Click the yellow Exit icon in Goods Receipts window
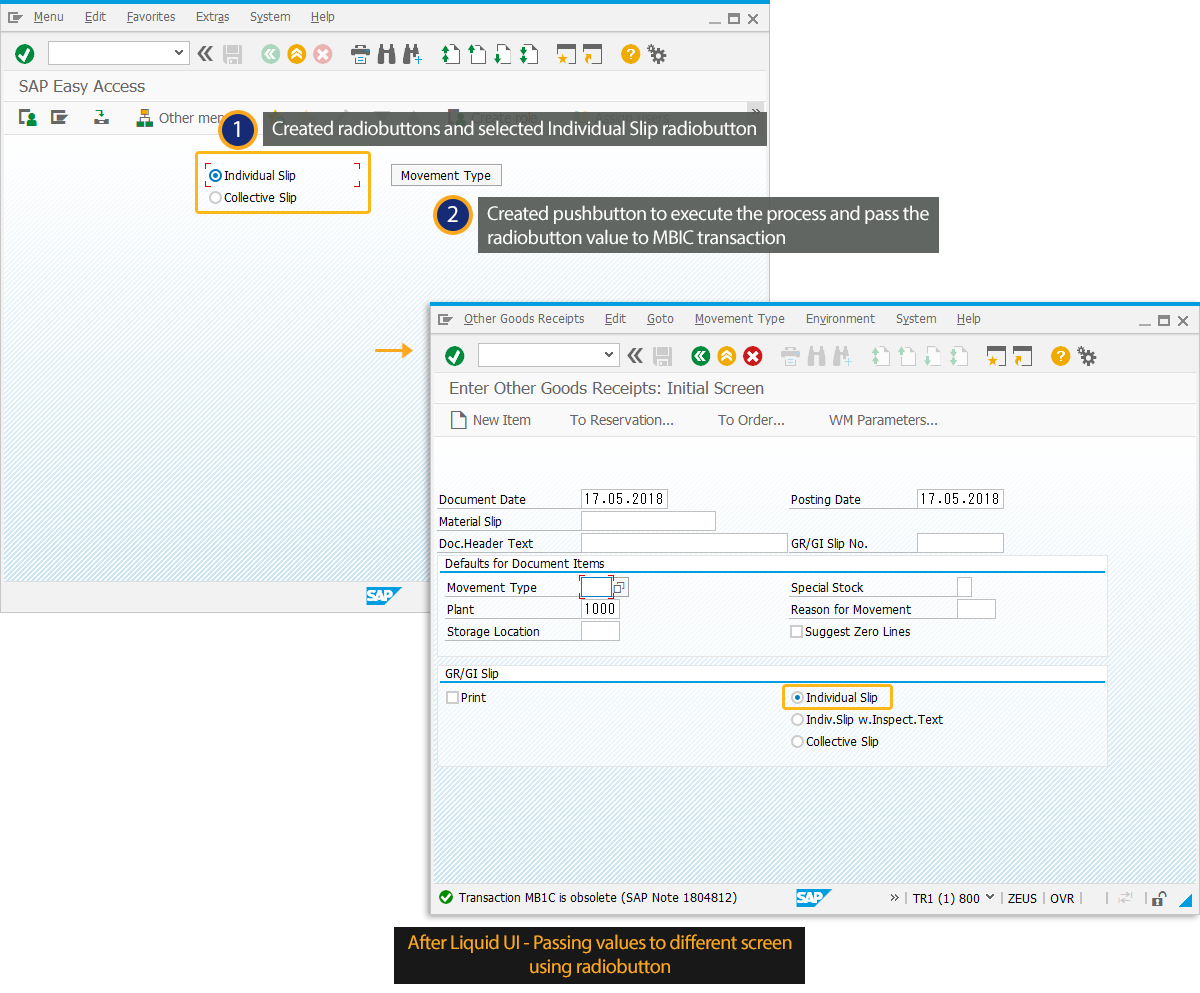Image resolution: width=1200 pixels, height=993 pixels. [727, 356]
